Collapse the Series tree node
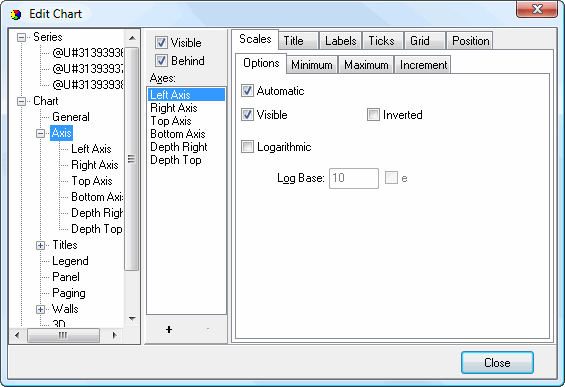This screenshot has height=387, width=565. pos(22,37)
